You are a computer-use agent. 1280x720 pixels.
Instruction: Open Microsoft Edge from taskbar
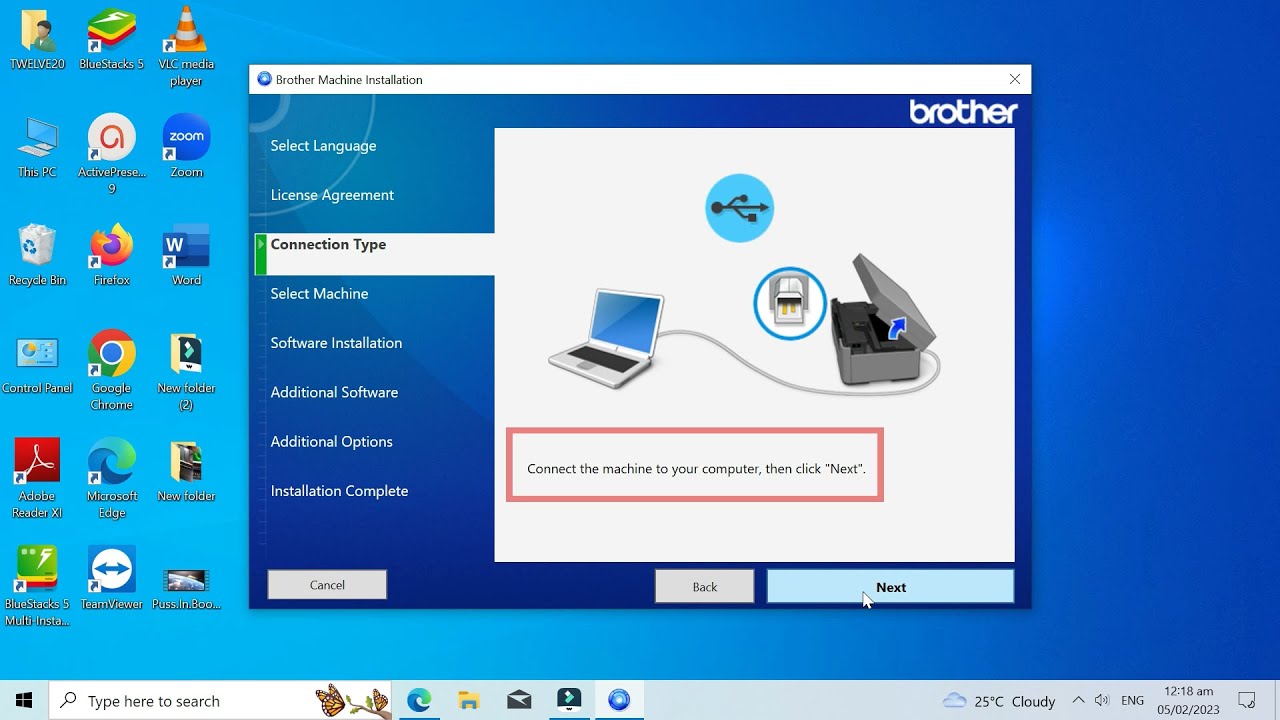(419, 700)
